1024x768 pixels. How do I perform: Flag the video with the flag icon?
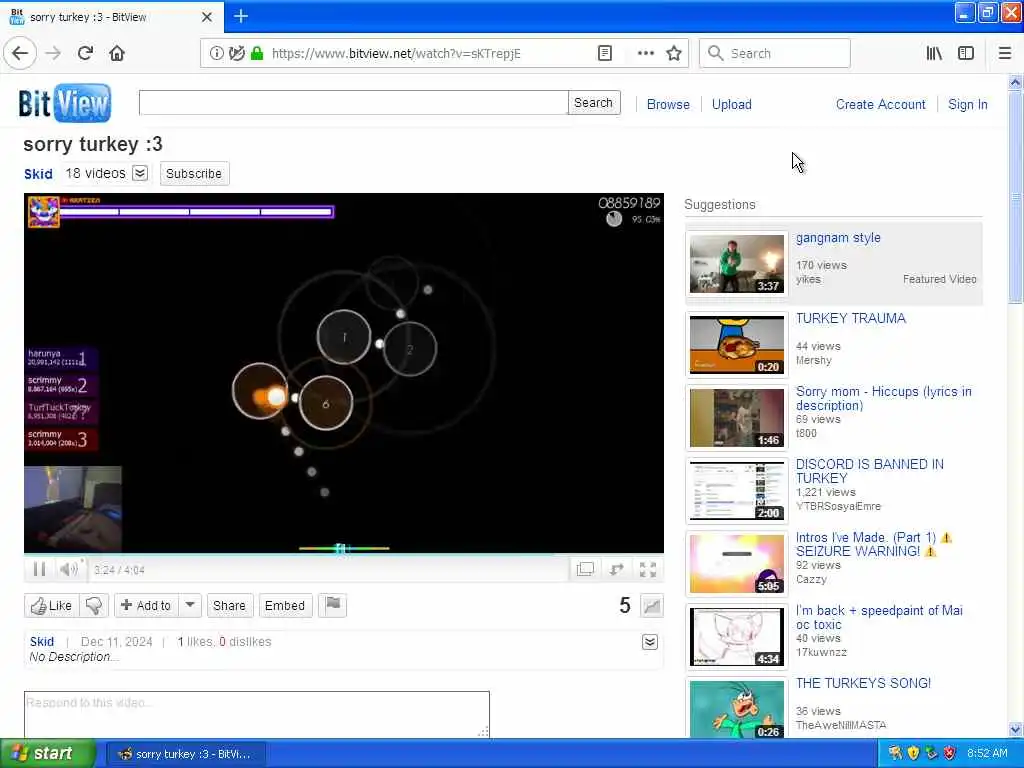point(332,606)
